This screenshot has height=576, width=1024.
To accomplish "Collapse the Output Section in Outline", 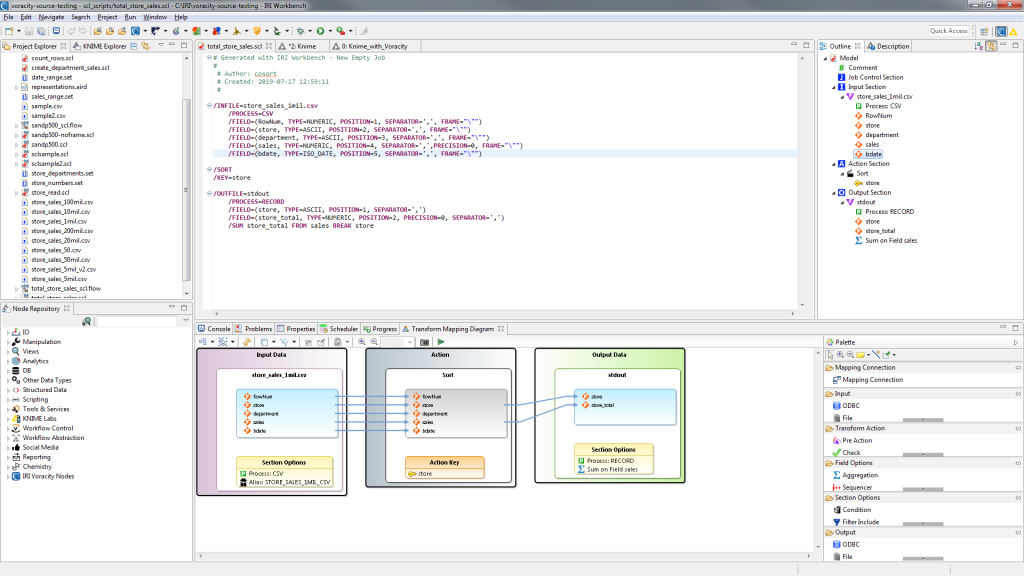I will pos(834,193).
